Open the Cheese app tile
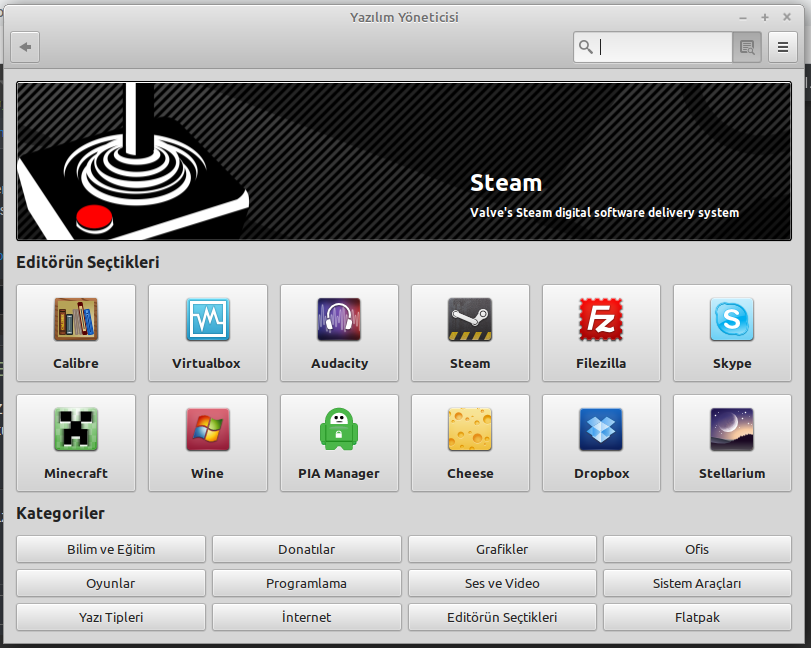 [470, 443]
